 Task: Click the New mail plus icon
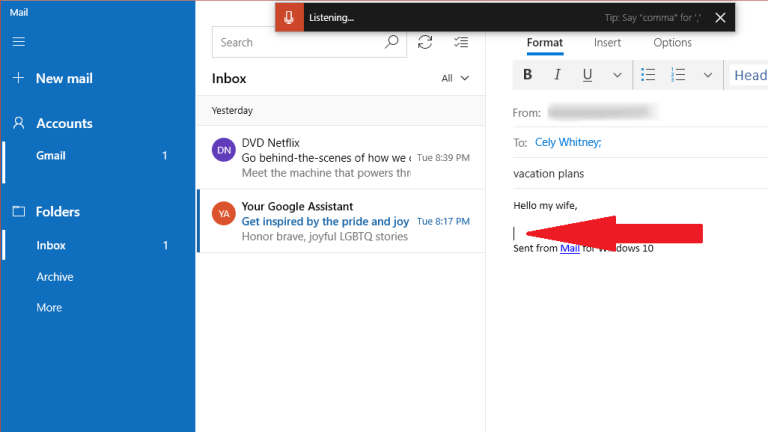pos(18,77)
